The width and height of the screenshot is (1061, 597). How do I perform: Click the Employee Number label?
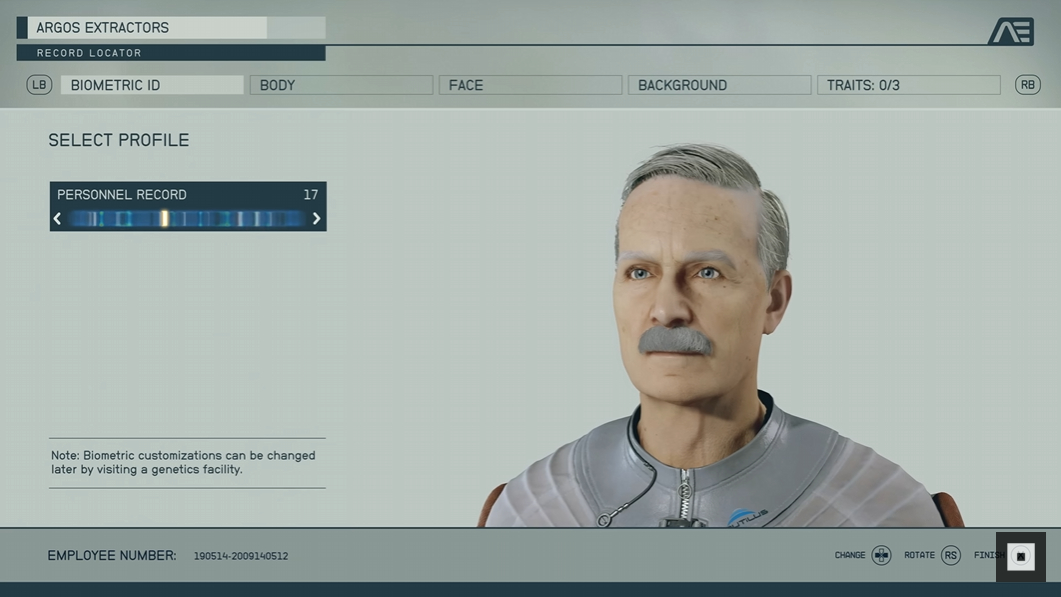pyautogui.click(x=112, y=556)
